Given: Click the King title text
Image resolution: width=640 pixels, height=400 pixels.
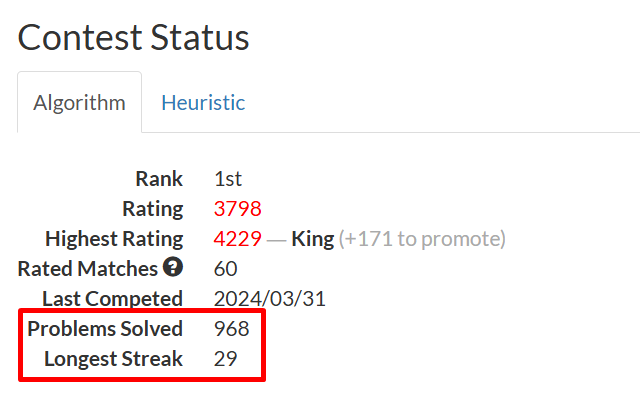Looking at the screenshot, I should (x=312, y=239).
